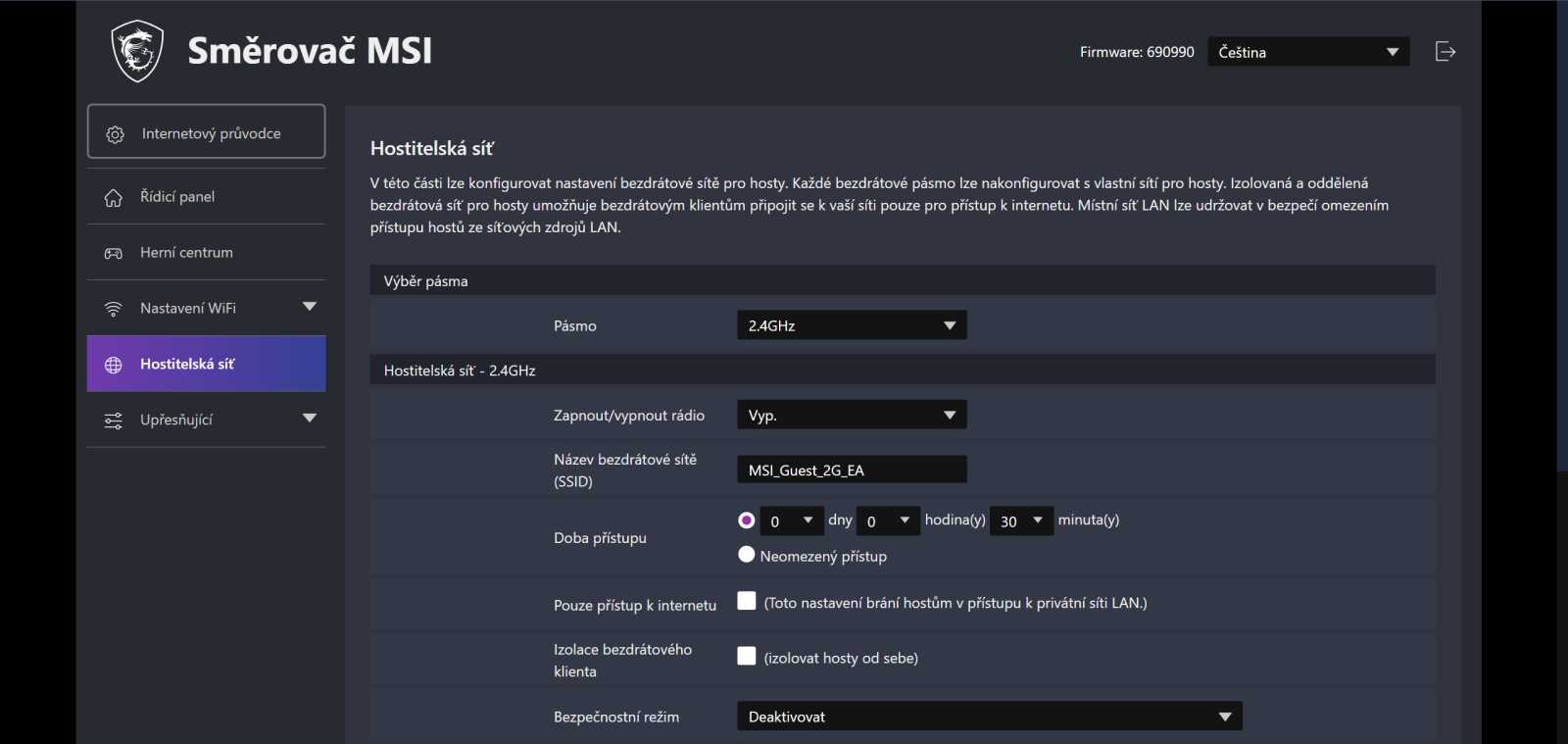Viewport: 1568px width, 744px height.
Task: Click the Hostitelská síť - 2.4GHz section header
Action: tap(903, 370)
